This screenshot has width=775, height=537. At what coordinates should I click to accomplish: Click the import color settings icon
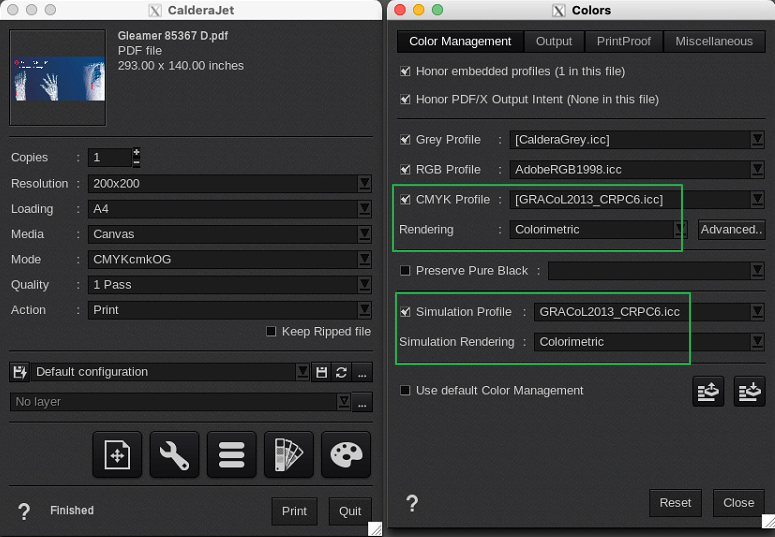[749, 392]
